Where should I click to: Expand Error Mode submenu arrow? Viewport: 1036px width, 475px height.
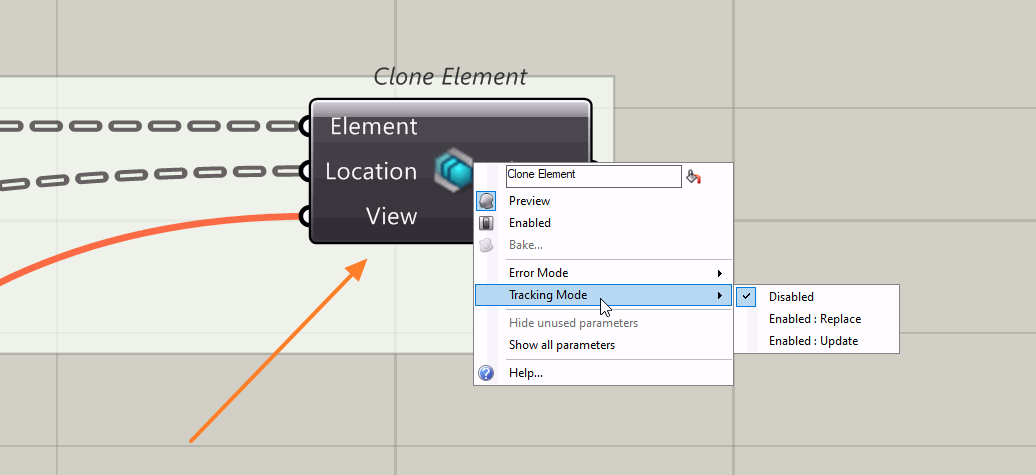point(720,273)
